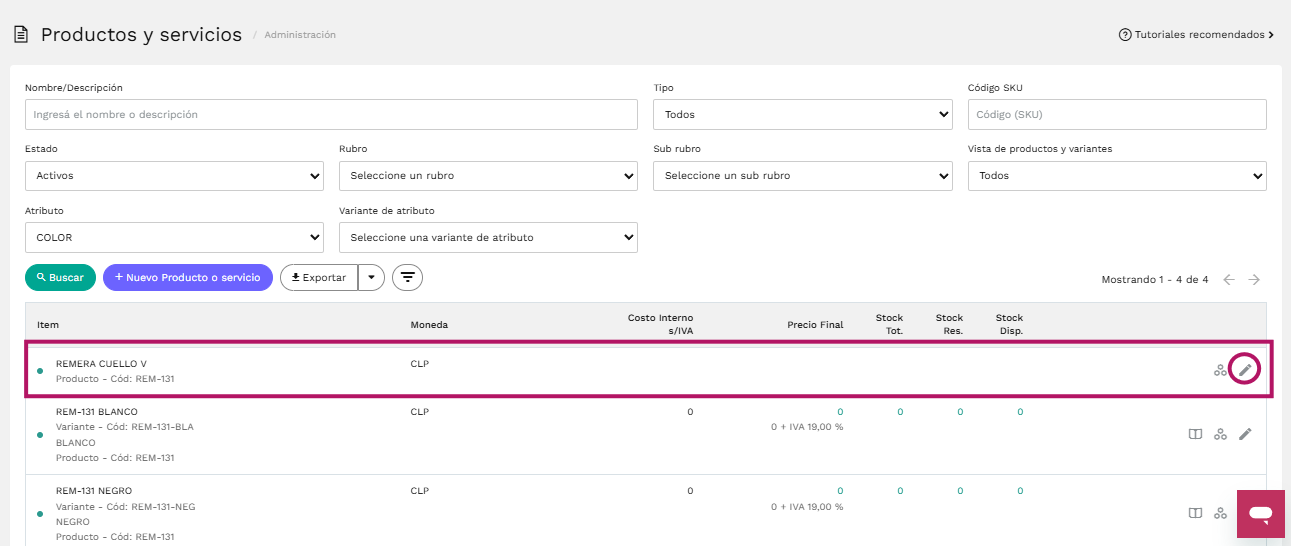The image size is (1291, 546).
Task: Open the Rubro selection dropdown
Action: coord(488,176)
